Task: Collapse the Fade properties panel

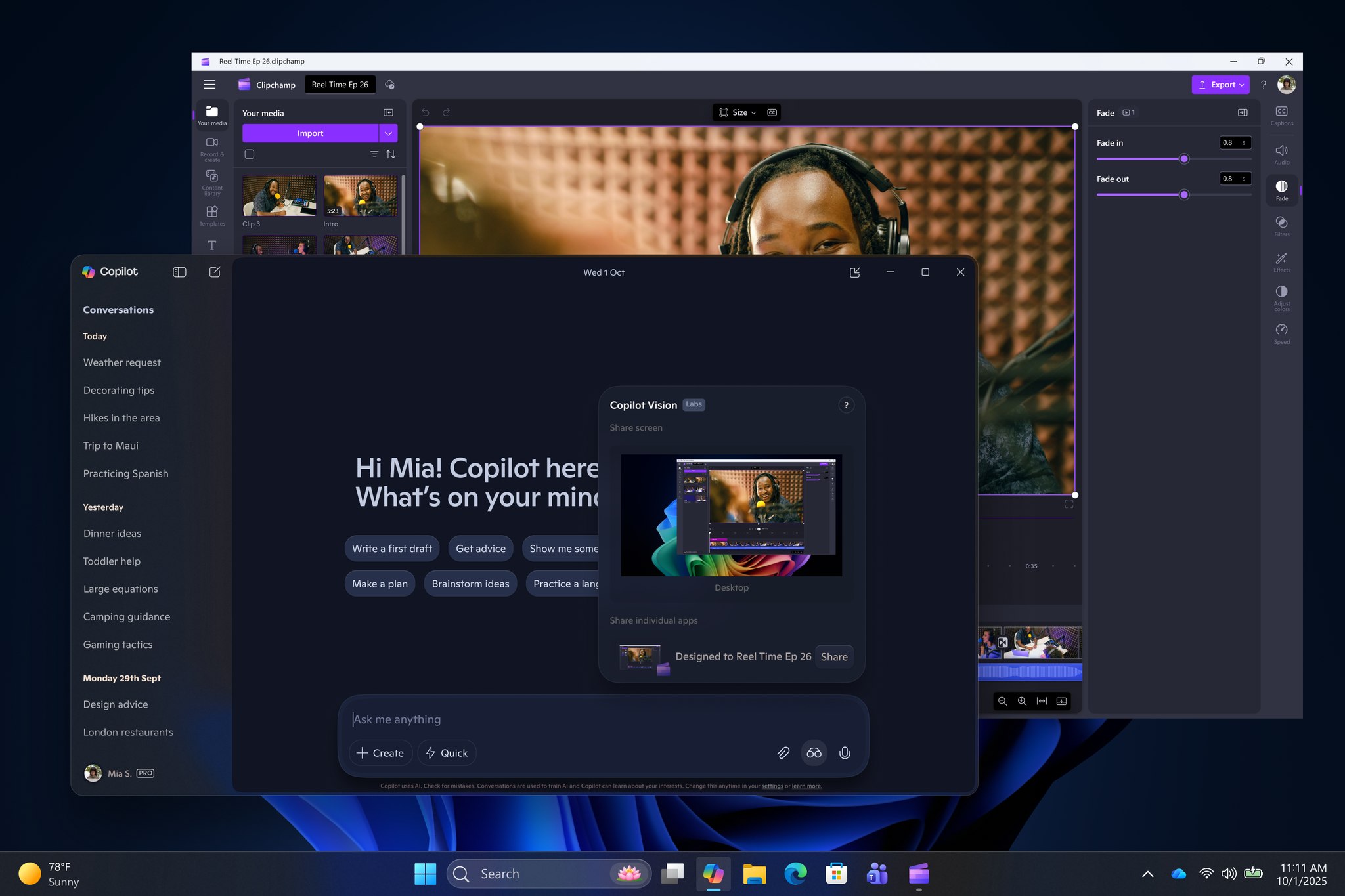Action: (x=1243, y=113)
